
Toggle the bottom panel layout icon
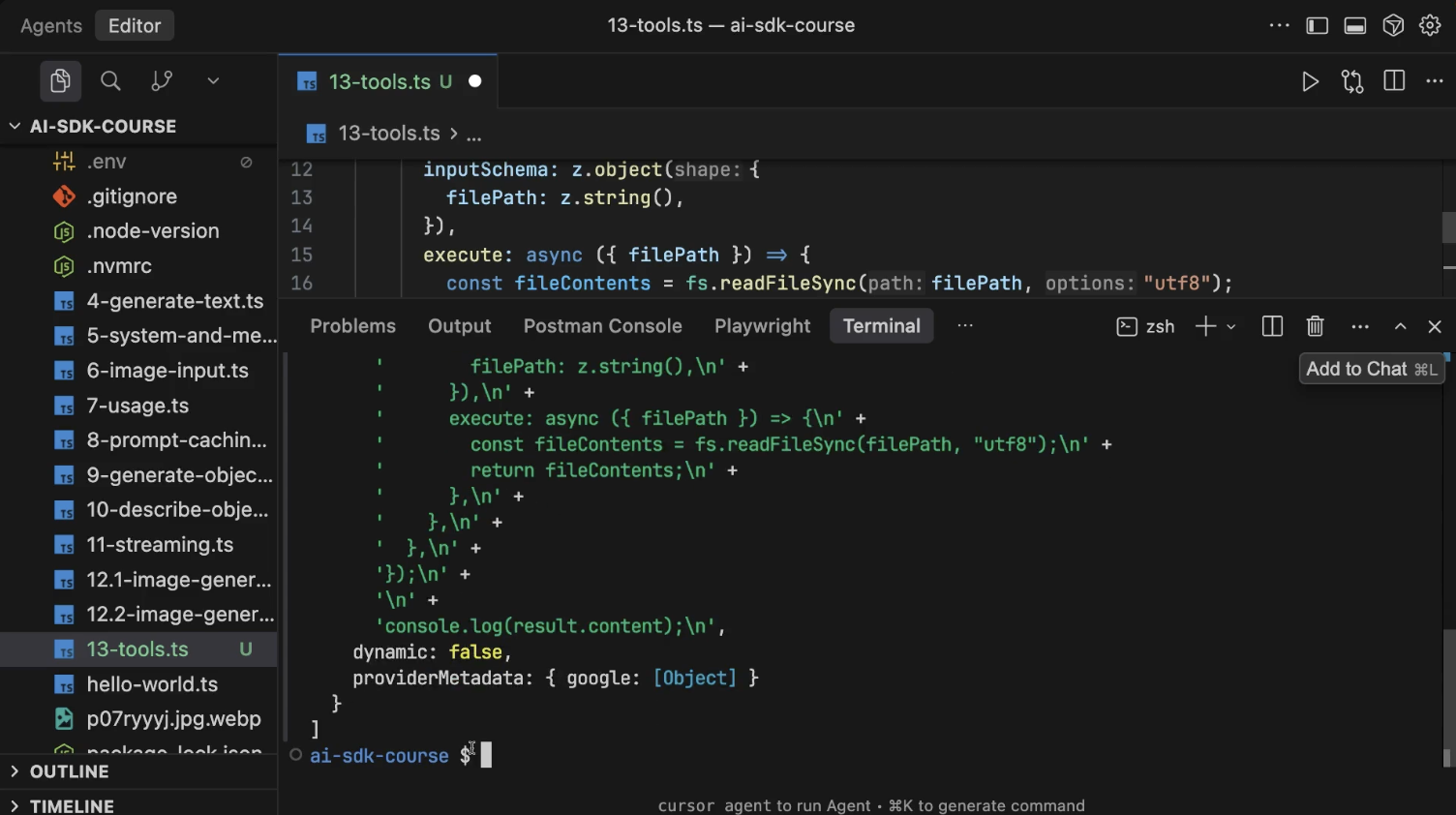point(1355,26)
